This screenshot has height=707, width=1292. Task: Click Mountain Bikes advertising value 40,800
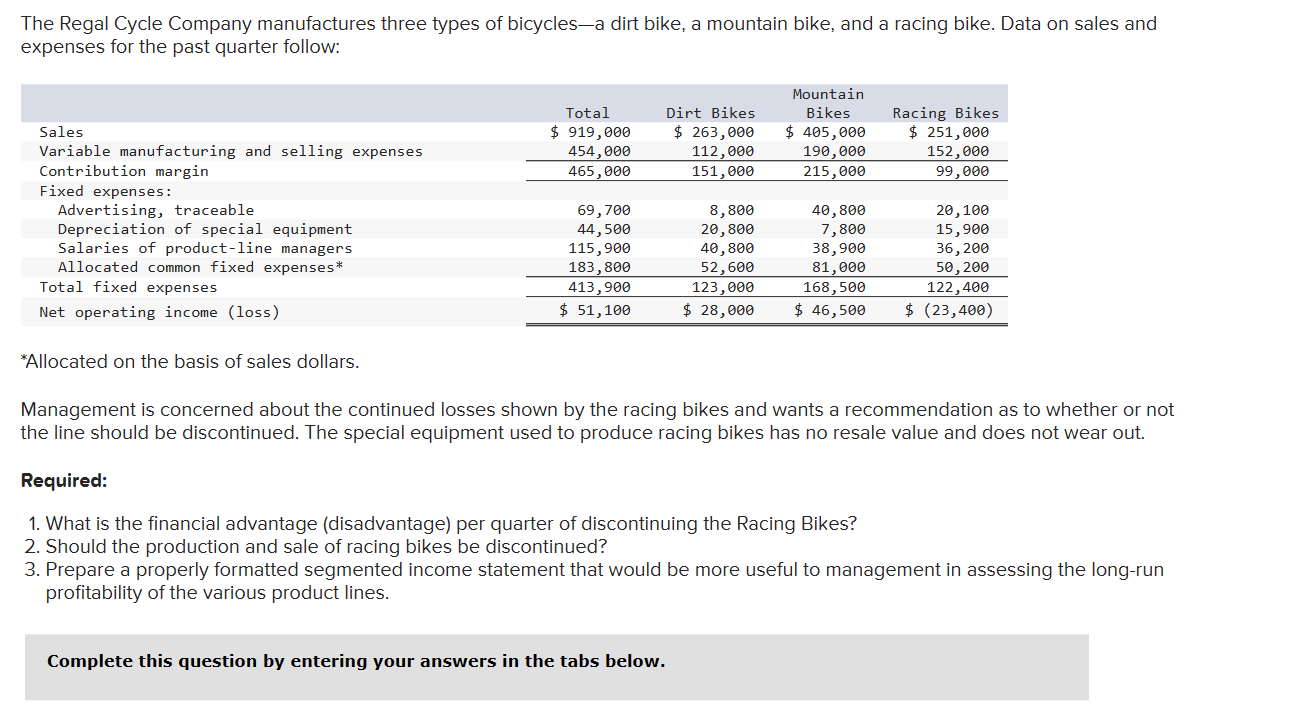(x=840, y=210)
